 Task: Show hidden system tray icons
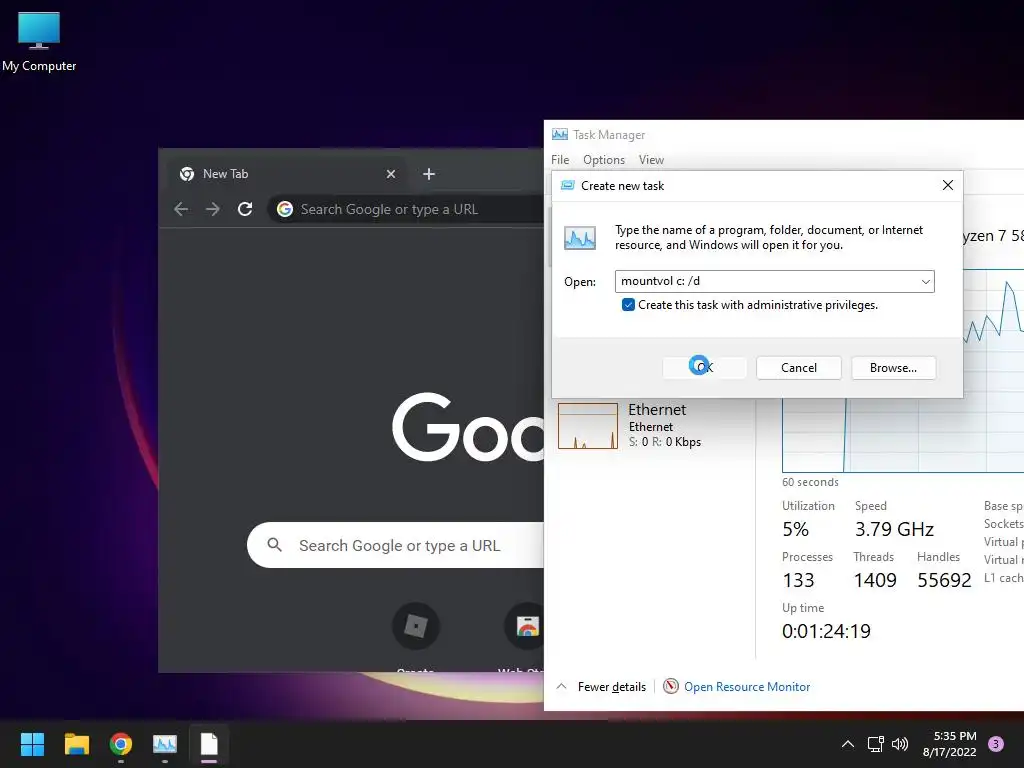coord(848,744)
